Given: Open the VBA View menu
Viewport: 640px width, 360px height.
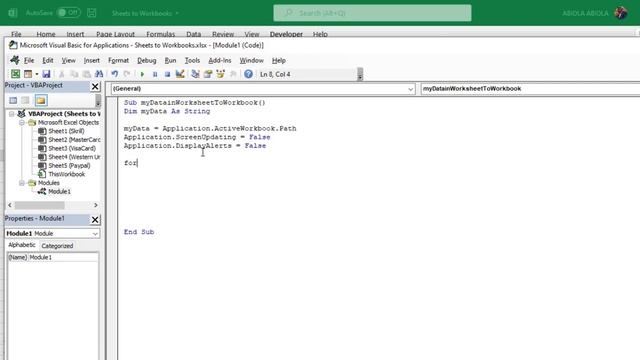Looking at the screenshot, I should 69,60.
